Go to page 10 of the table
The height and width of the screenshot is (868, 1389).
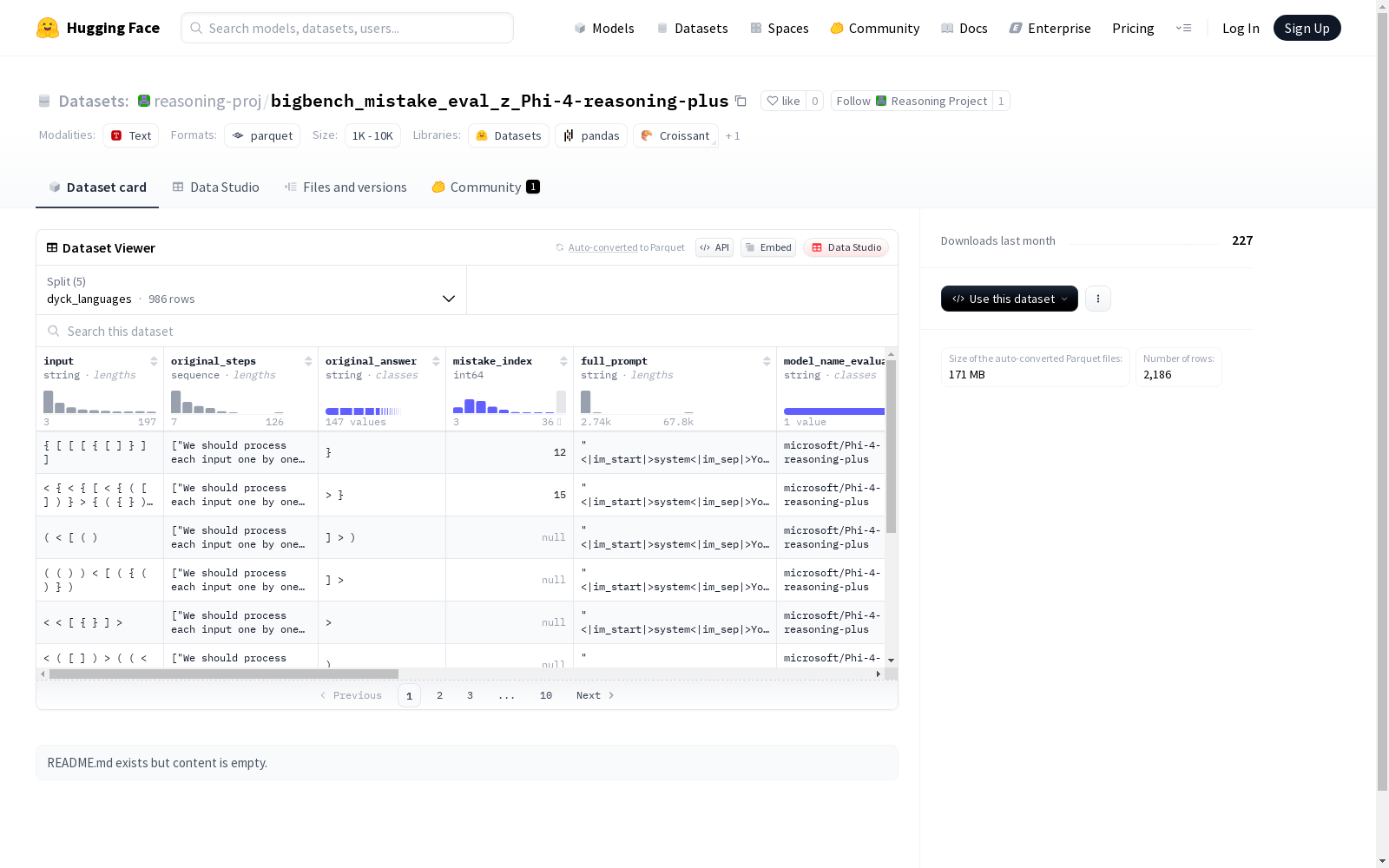(546, 695)
